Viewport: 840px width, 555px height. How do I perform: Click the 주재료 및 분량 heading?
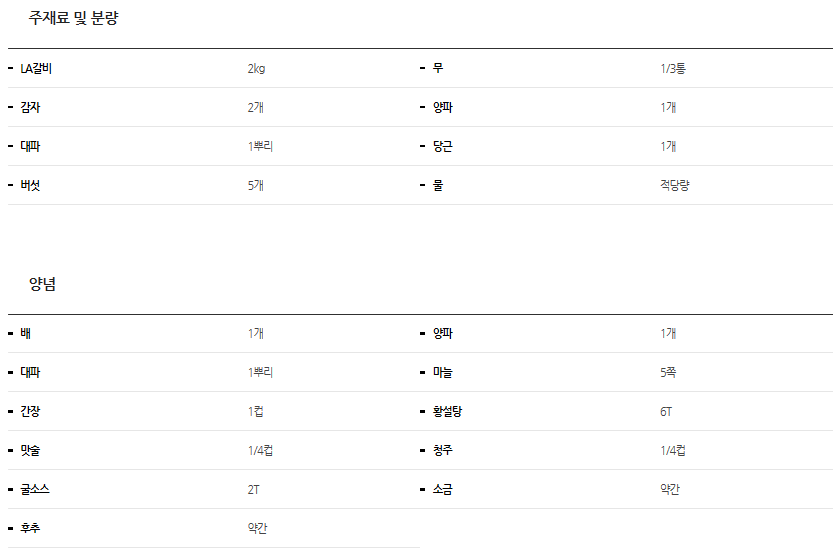[73, 18]
